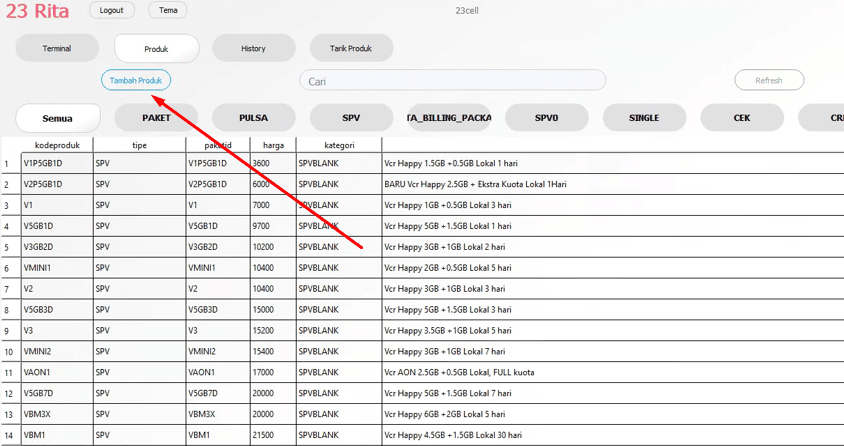
Task: Switch to the Terminal tab
Action: point(57,48)
